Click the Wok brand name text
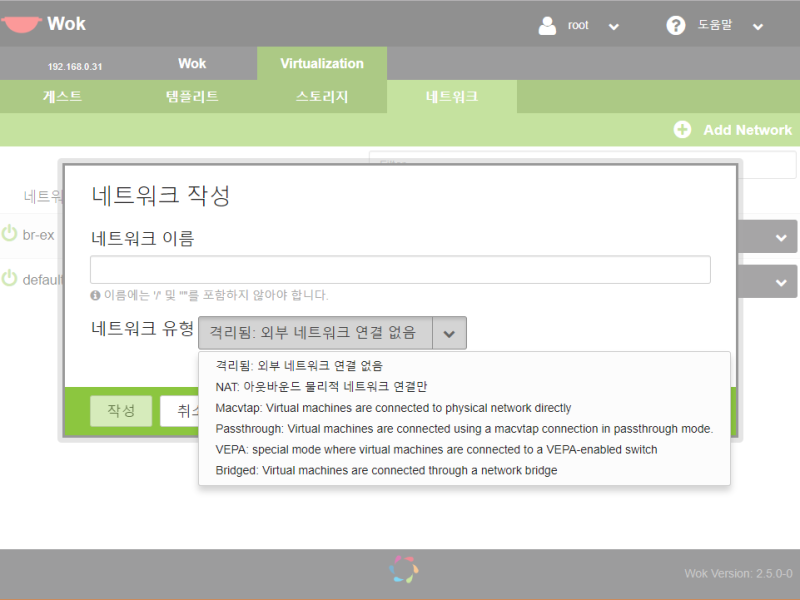The image size is (800, 600). pyautogui.click(x=66, y=23)
